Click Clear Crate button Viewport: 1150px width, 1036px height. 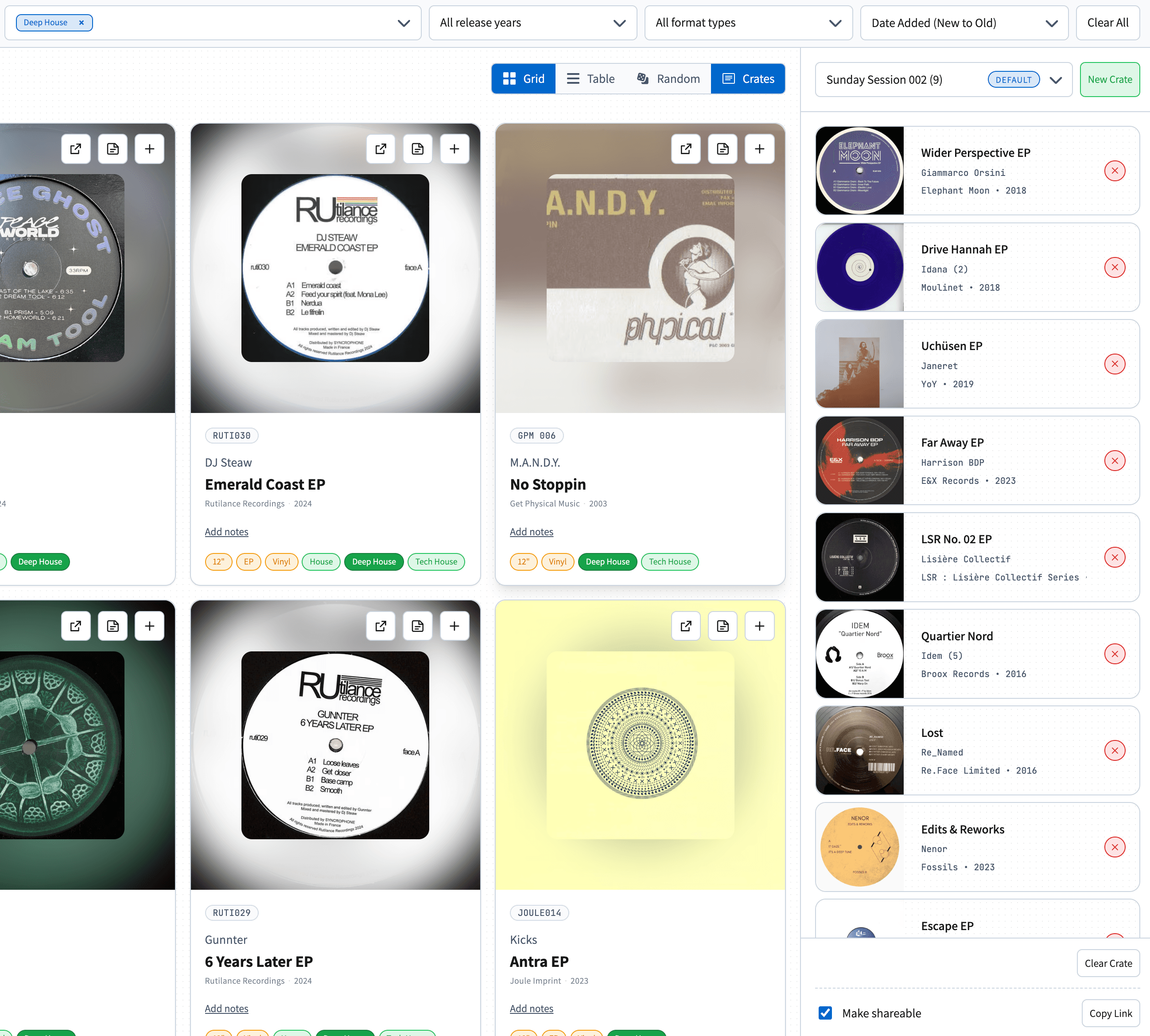tap(1108, 963)
